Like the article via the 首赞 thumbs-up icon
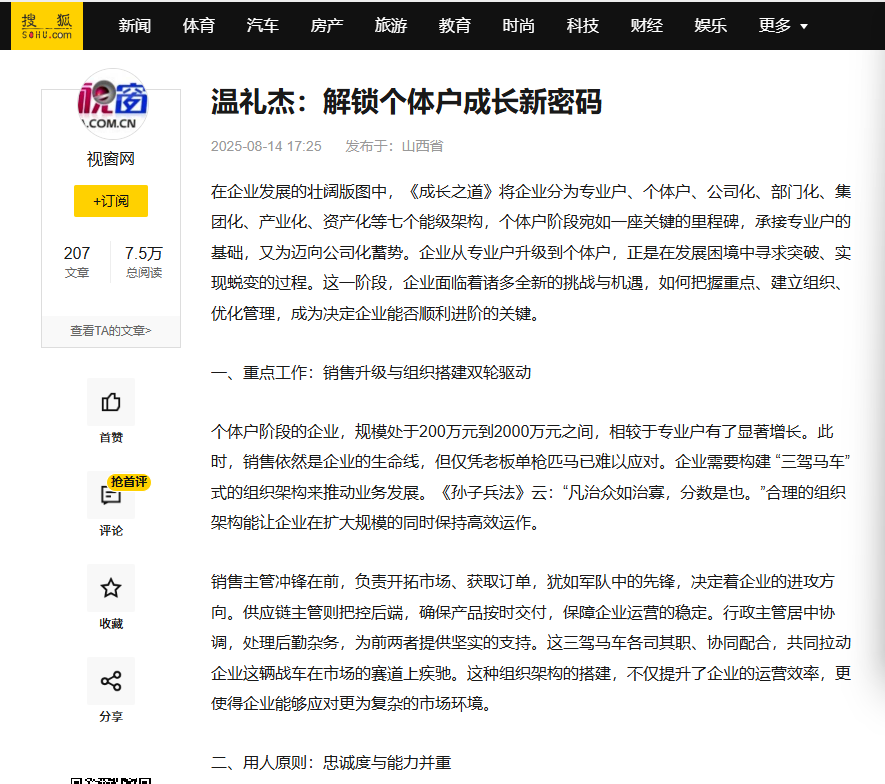The image size is (885, 784). [x=110, y=401]
